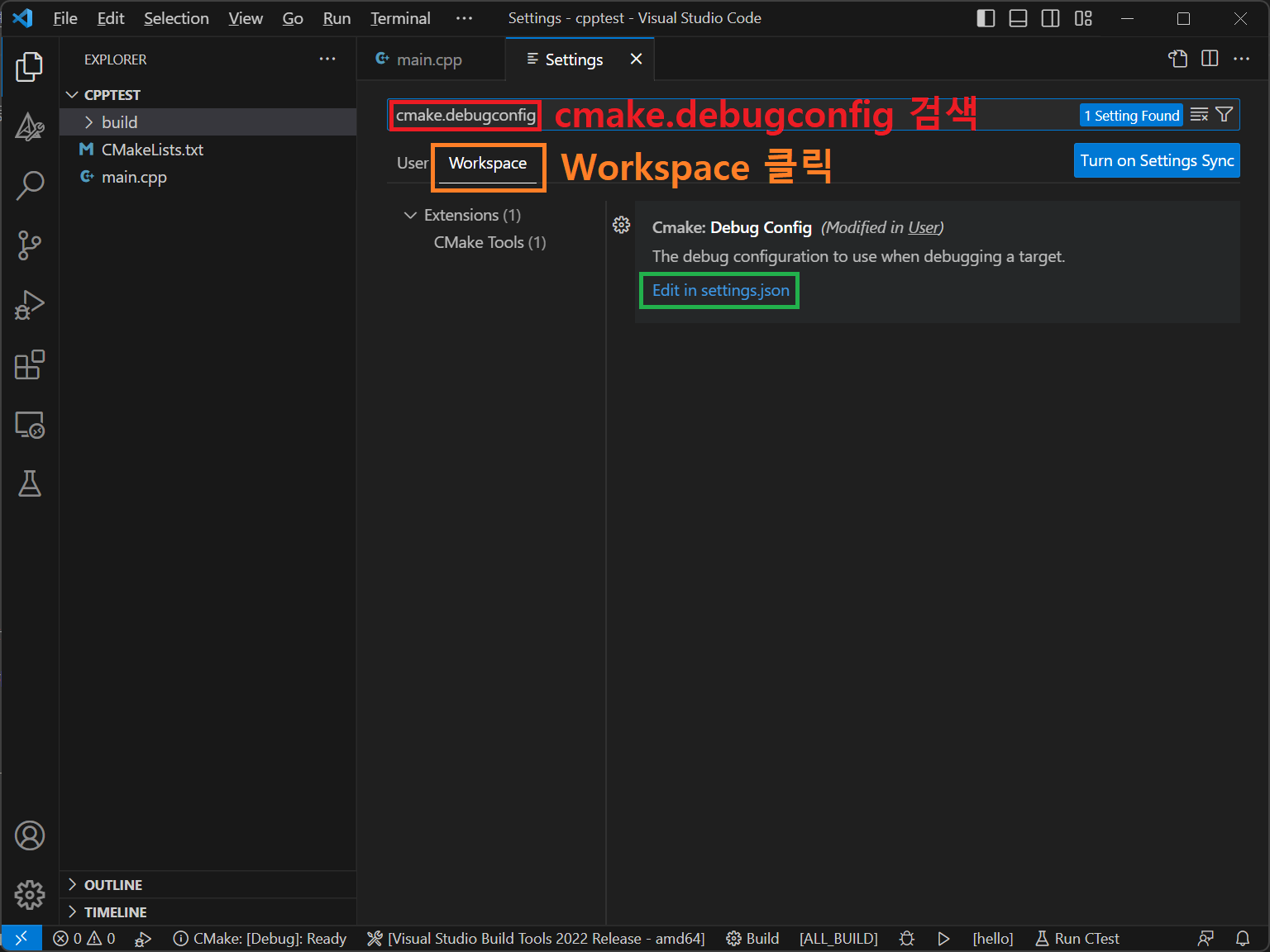Click the filter settings funnel icon
This screenshot has width=1270, height=952.
coord(1225,115)
